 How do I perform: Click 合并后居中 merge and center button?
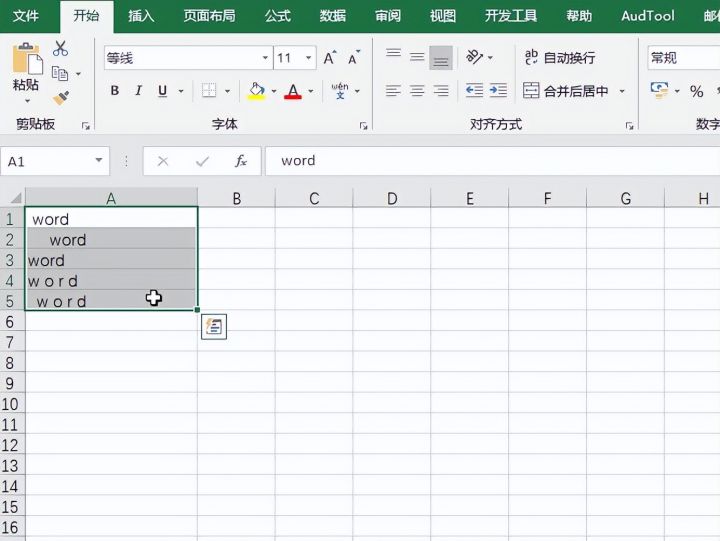566,90
